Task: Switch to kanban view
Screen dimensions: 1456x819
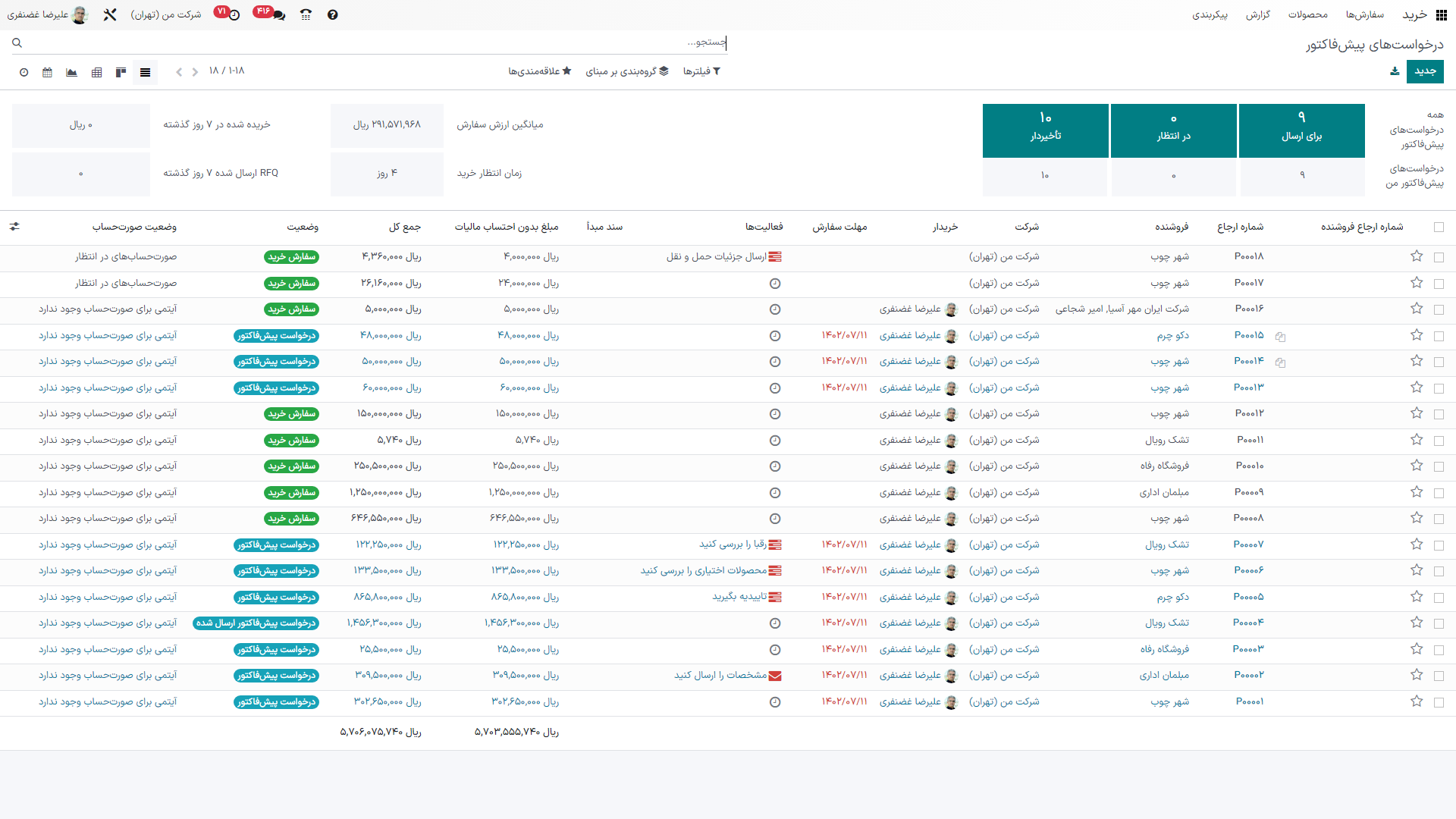Action: [121, 72]
